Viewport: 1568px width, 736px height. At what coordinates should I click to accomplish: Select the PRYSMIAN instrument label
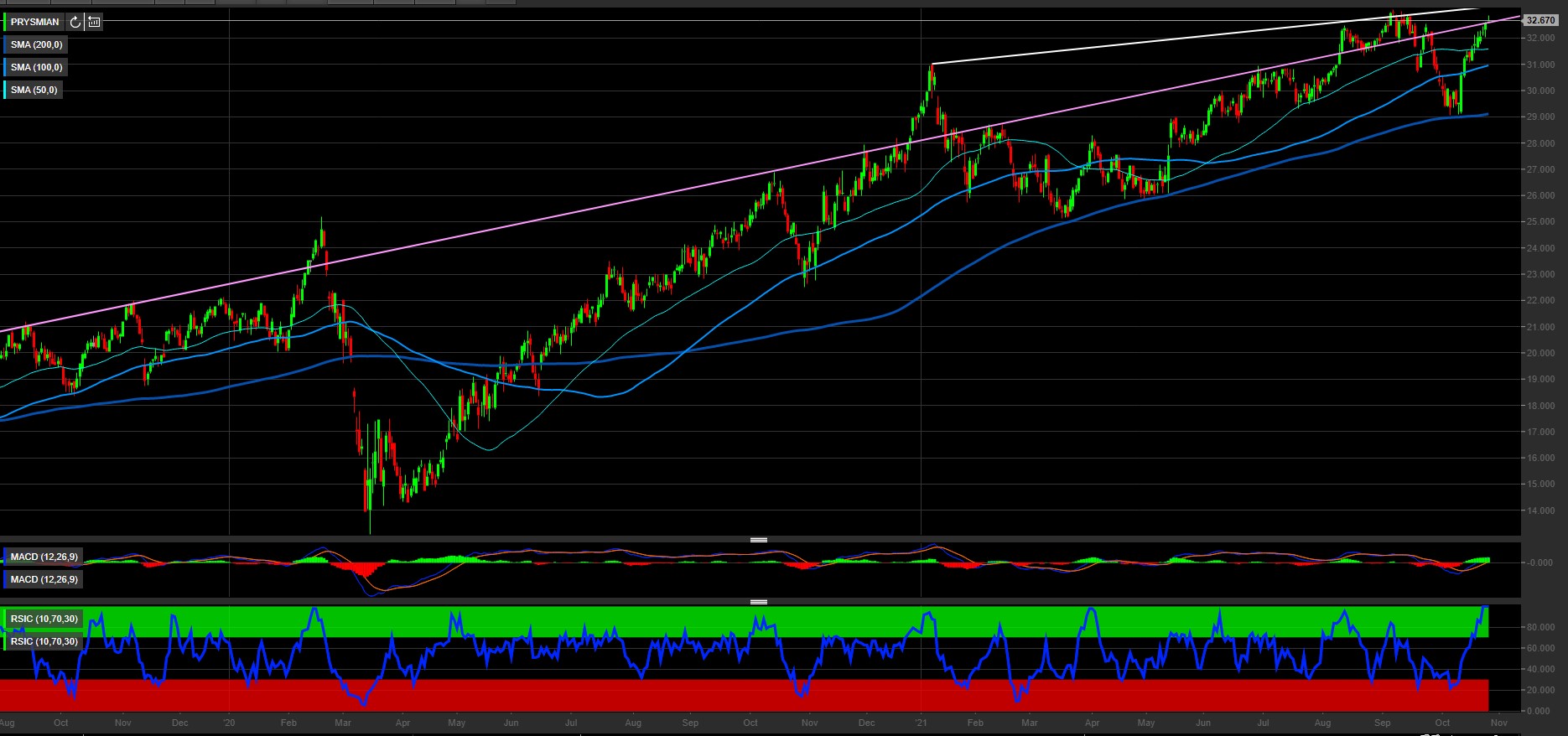[x=35, y=22]
